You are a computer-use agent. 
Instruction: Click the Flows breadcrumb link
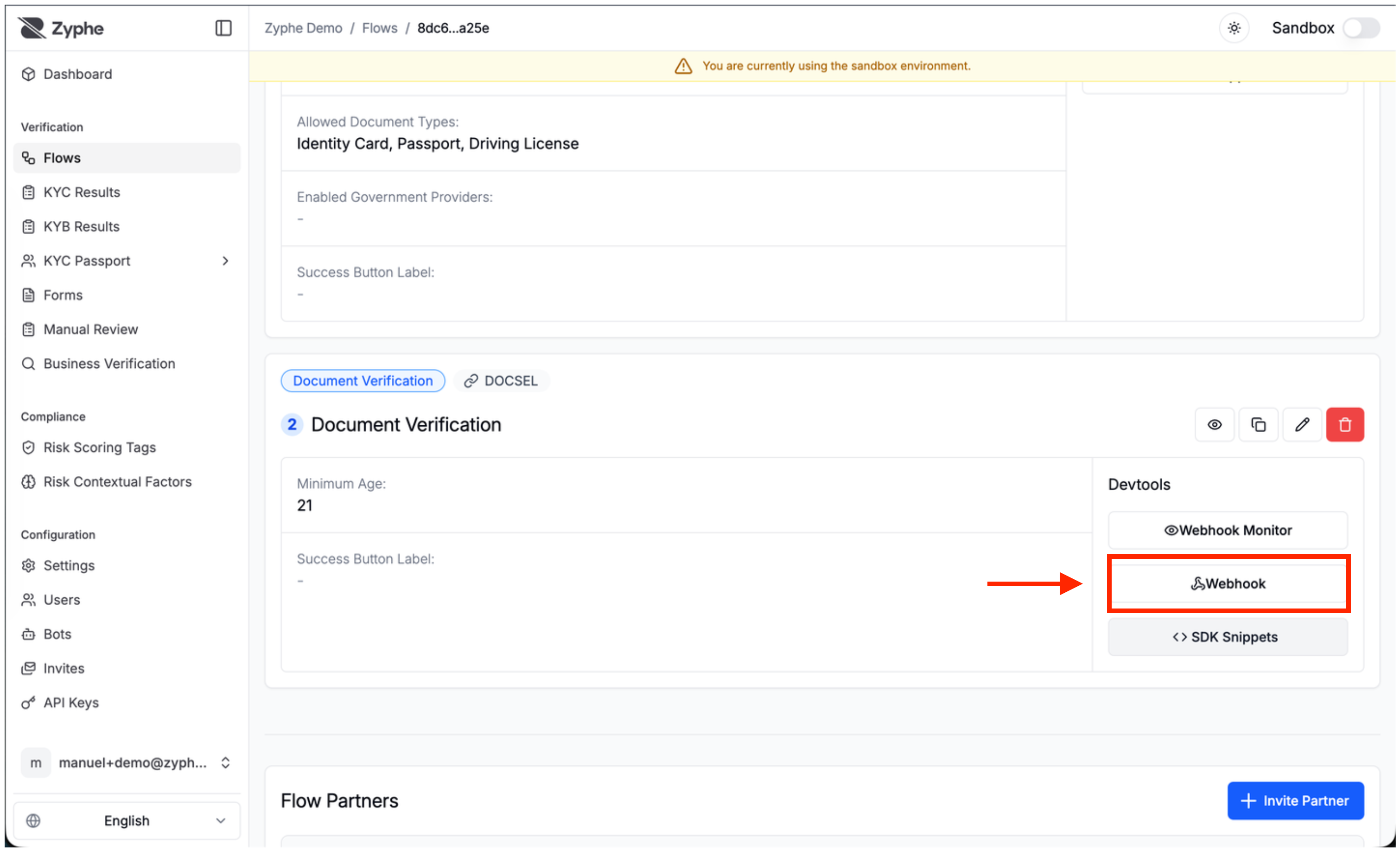coord(380,28)
